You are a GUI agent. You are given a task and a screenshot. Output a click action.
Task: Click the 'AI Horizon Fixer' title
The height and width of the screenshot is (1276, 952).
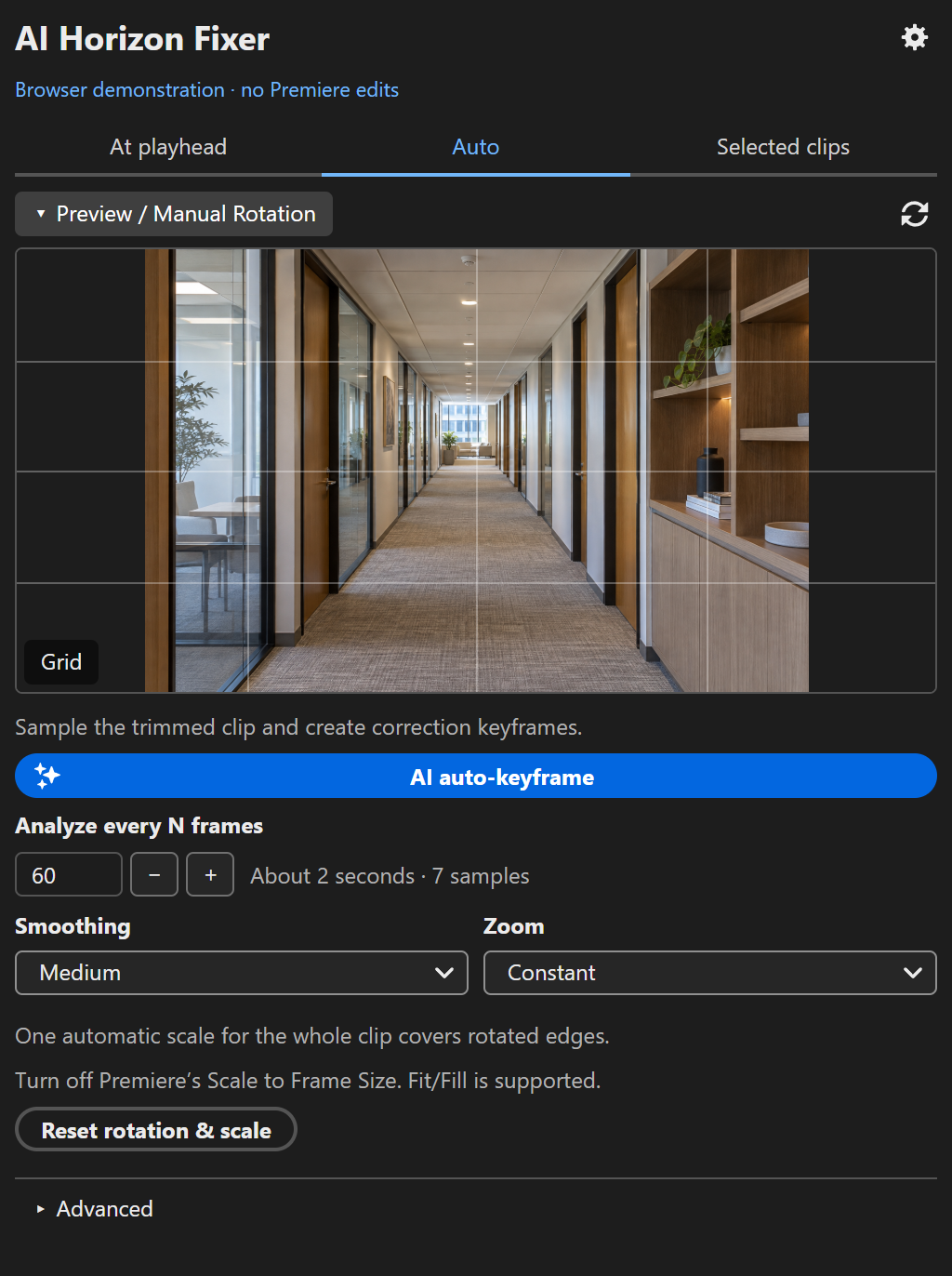[142, 39]
